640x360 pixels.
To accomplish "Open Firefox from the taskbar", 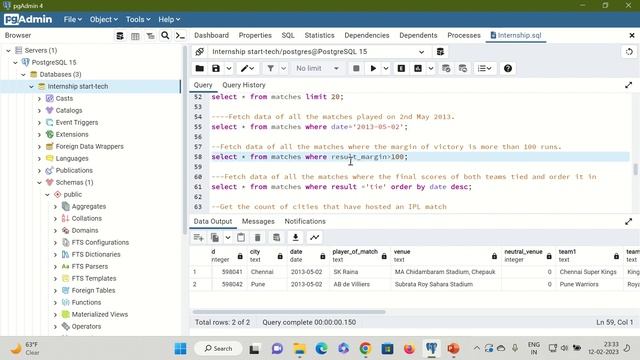I will [409, 349].
